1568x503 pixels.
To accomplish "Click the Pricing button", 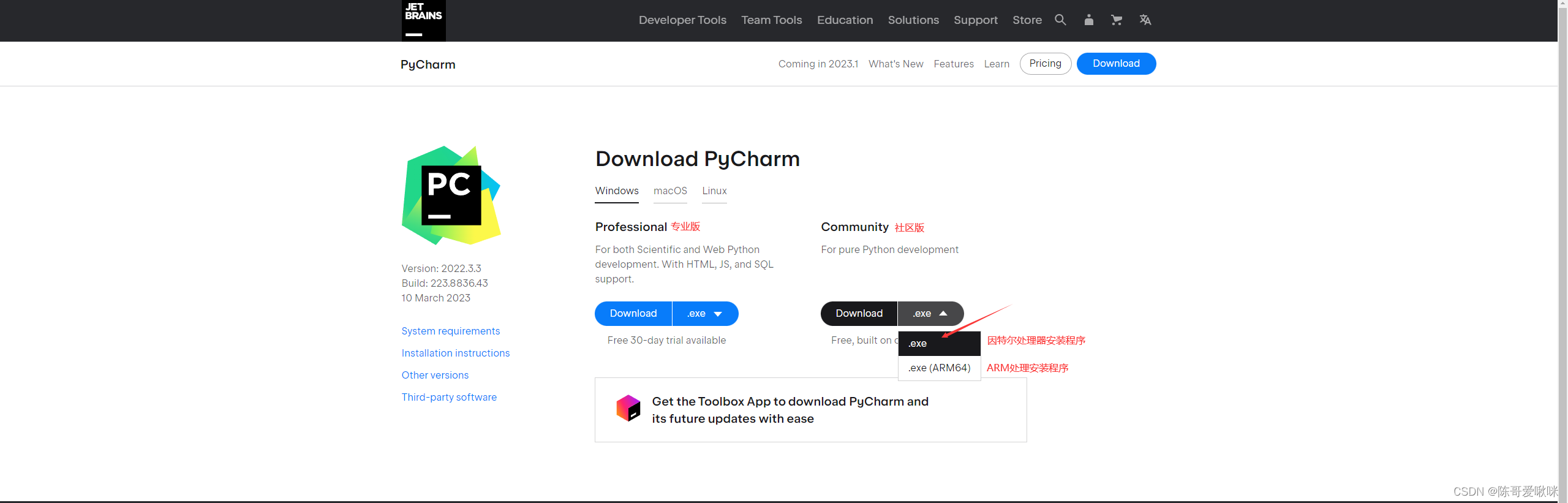I will [1046, 64].
